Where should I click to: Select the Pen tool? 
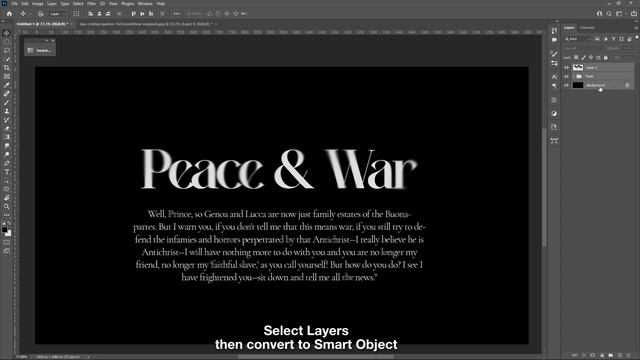click(x=7, y=163)
